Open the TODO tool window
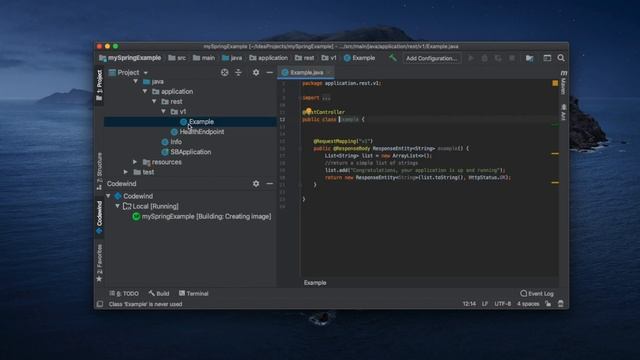640x360 pixels. (x=124, y=293)
